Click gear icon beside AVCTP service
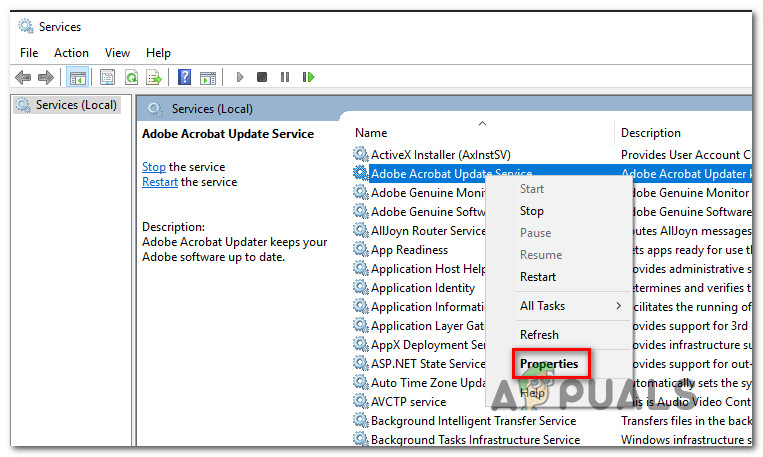 tap(361, 401)
